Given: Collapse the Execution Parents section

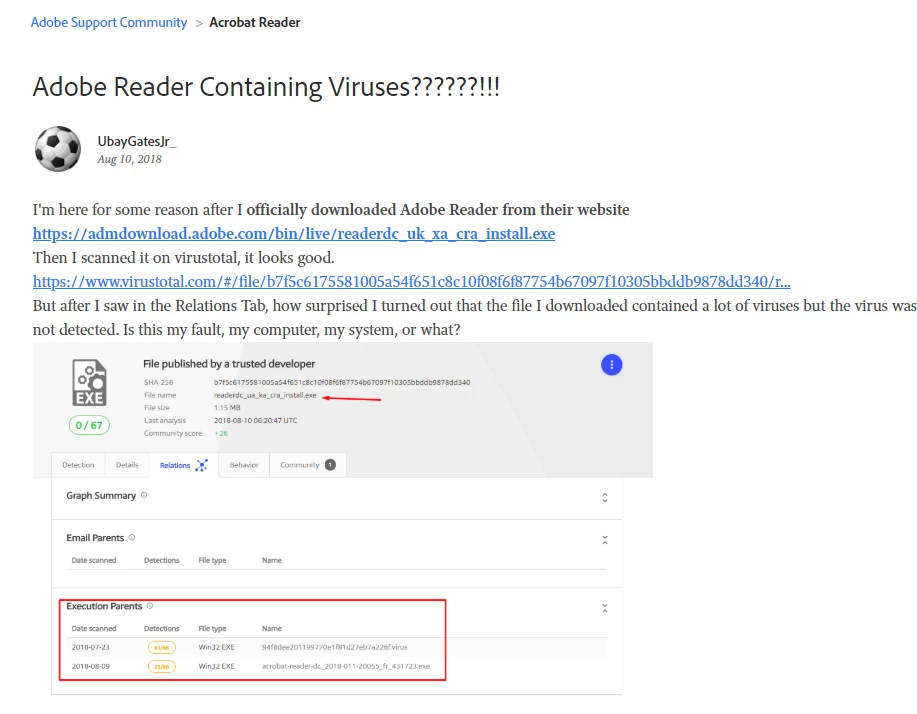Looking at the screenshot, I should point(605,608).
